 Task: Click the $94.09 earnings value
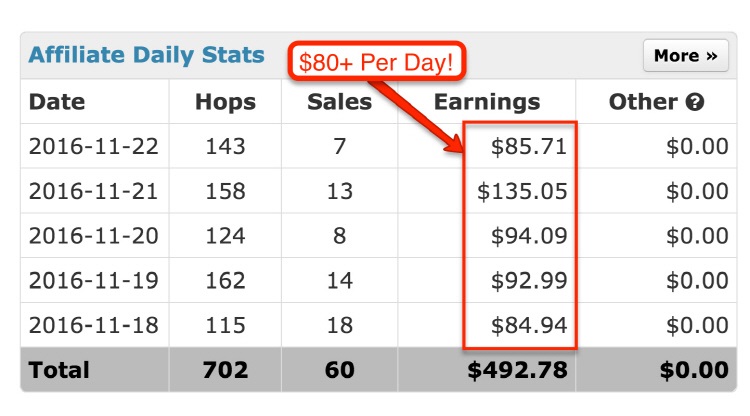point(529,236)
